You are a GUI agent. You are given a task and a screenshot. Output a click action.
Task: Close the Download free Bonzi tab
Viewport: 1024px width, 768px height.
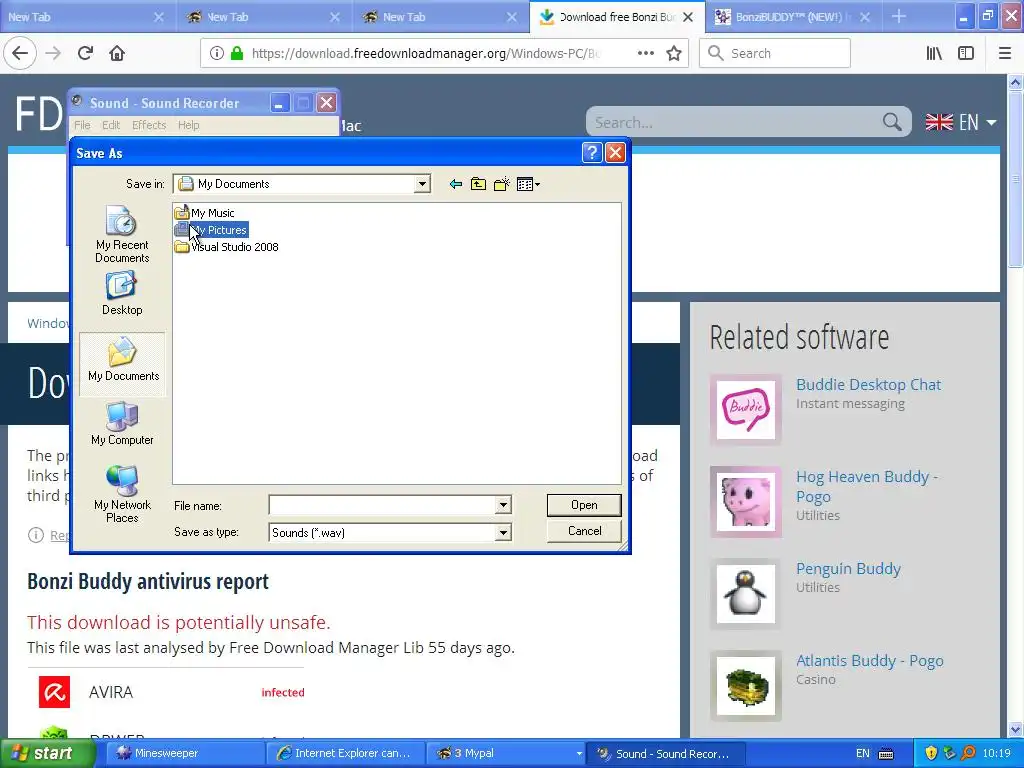tap(688, 17)
